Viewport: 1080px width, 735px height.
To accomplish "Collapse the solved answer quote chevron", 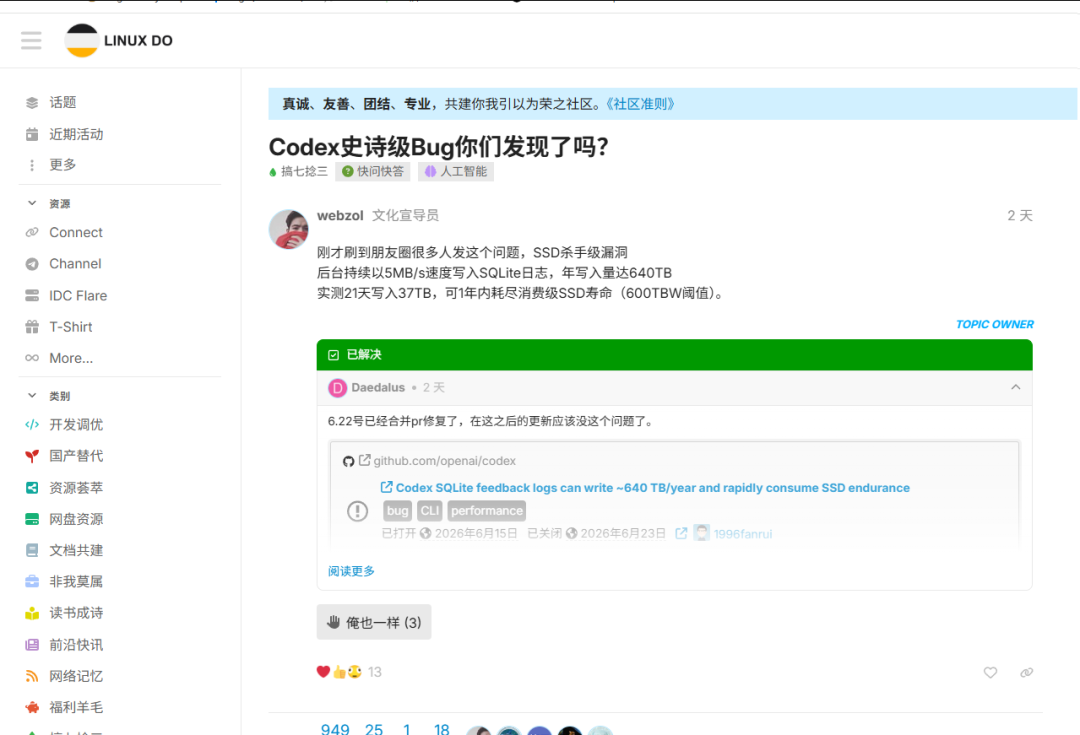I will (1015, 387).
